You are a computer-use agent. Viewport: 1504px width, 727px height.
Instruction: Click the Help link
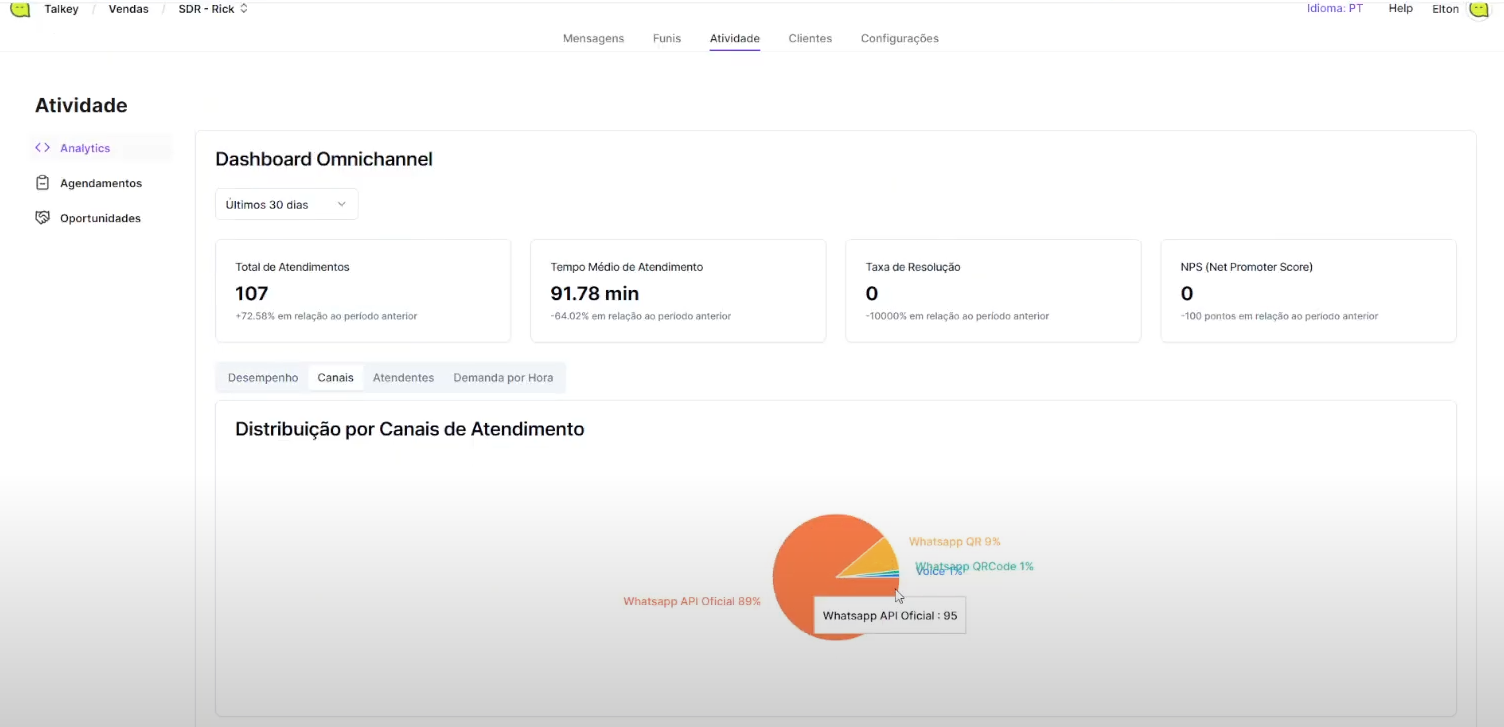click(1400, 8)
